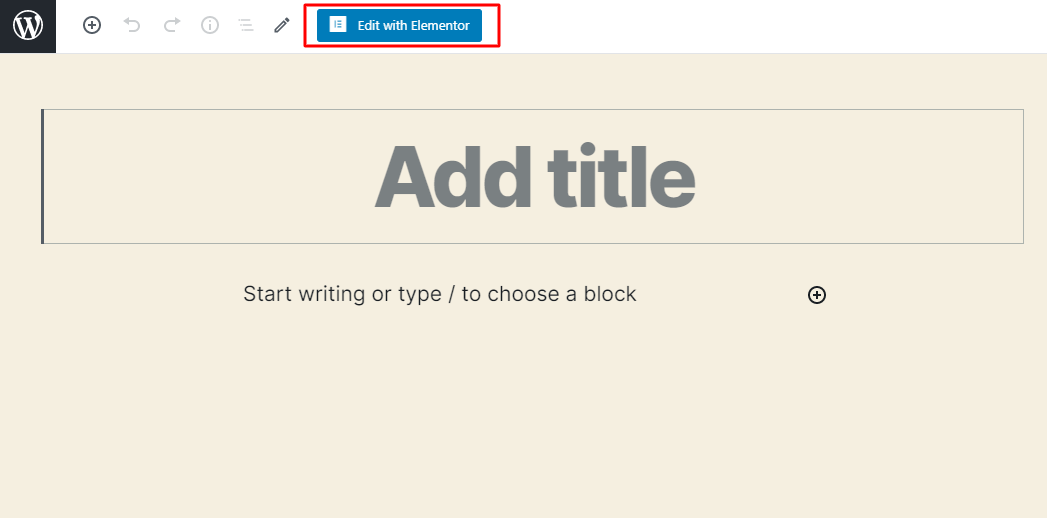Click the empty canvas below the paragraph
Viewport: 1047px width, 518px height.
523,420
